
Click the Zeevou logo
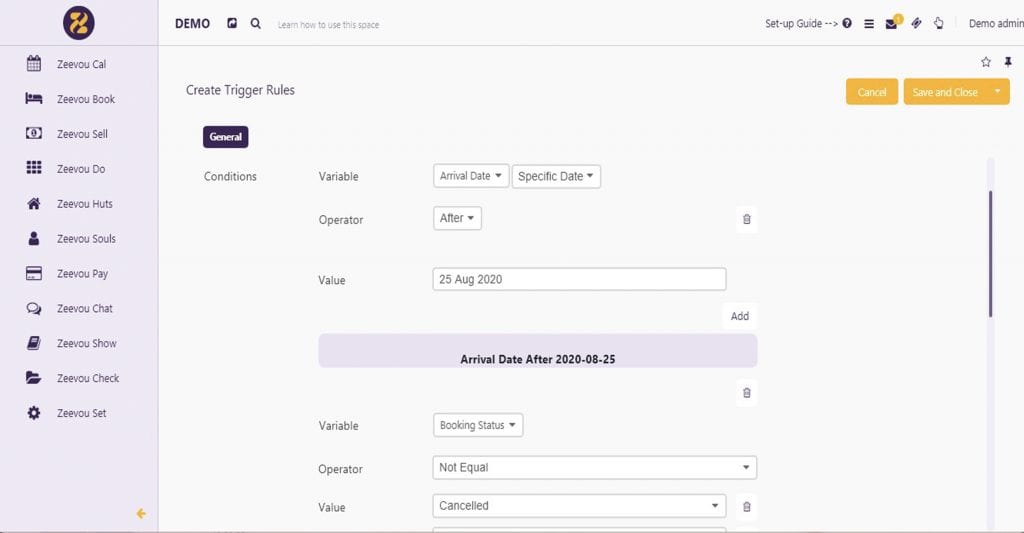pyautogui.click(x=78, y=23)
